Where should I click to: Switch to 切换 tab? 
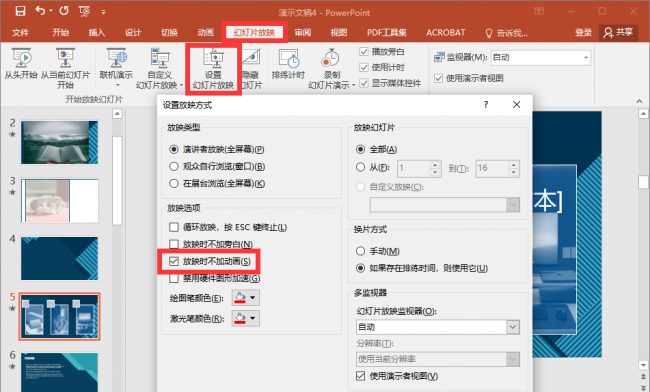(x=169, y=33)
